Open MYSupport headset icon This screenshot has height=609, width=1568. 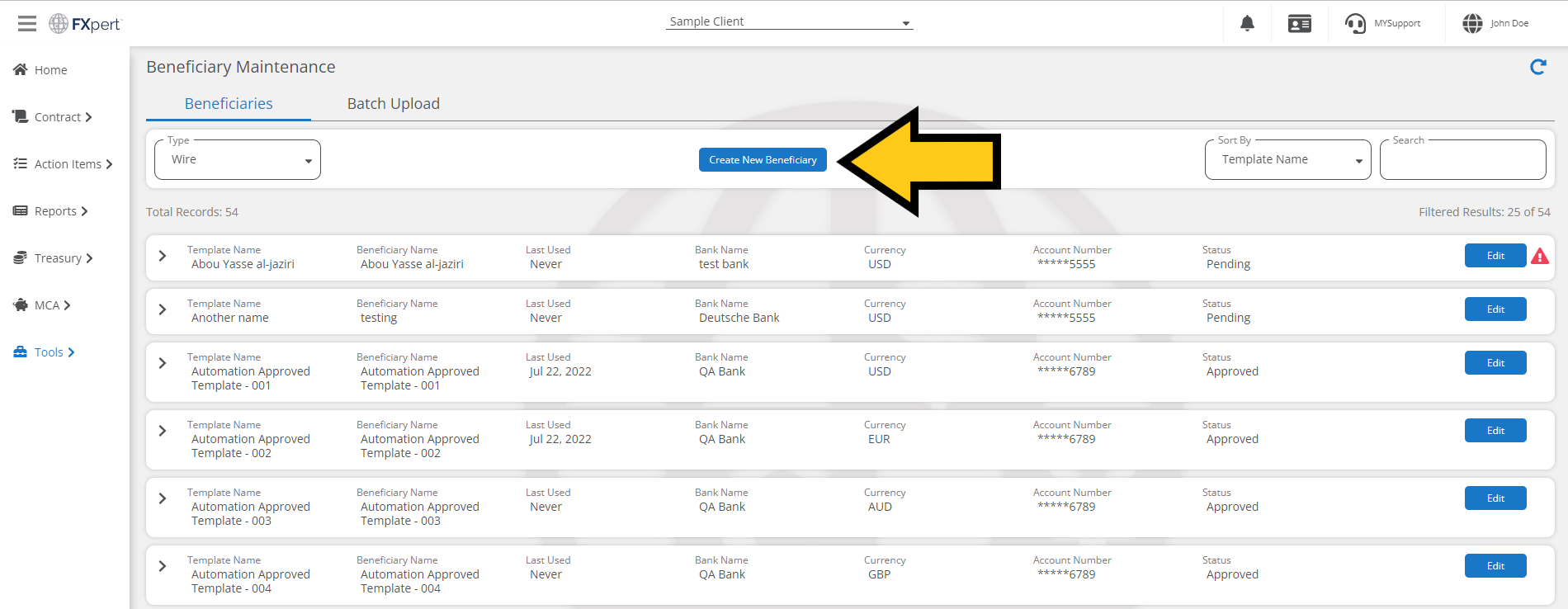point(1355,23)
